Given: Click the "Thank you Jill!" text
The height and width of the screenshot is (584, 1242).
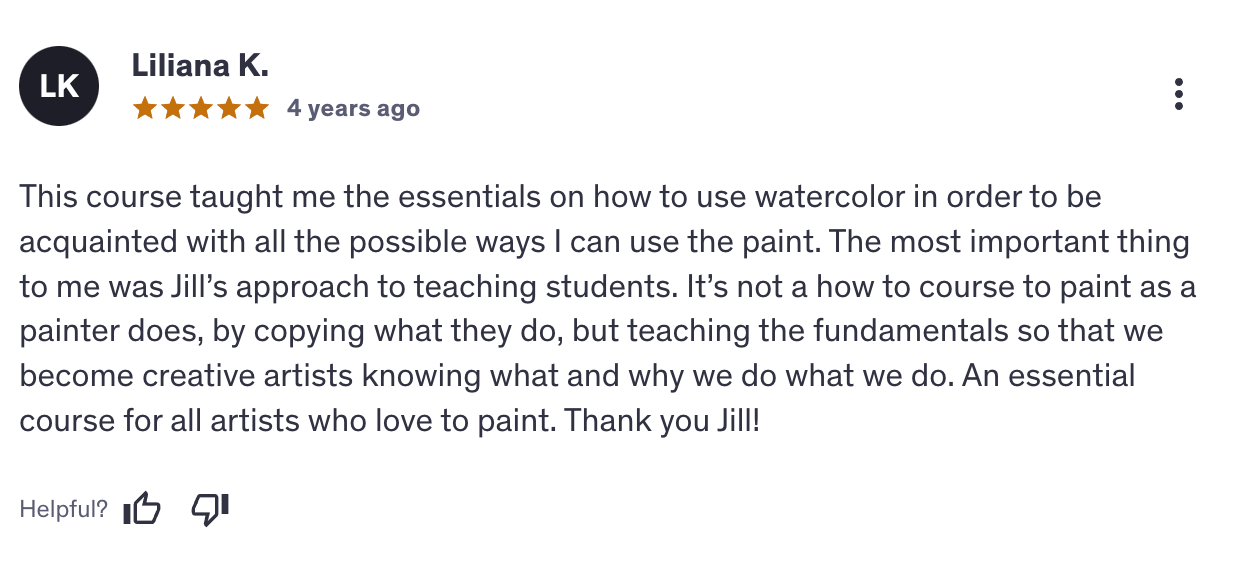Looking at the screenshot, I should (x=662, y=420).
